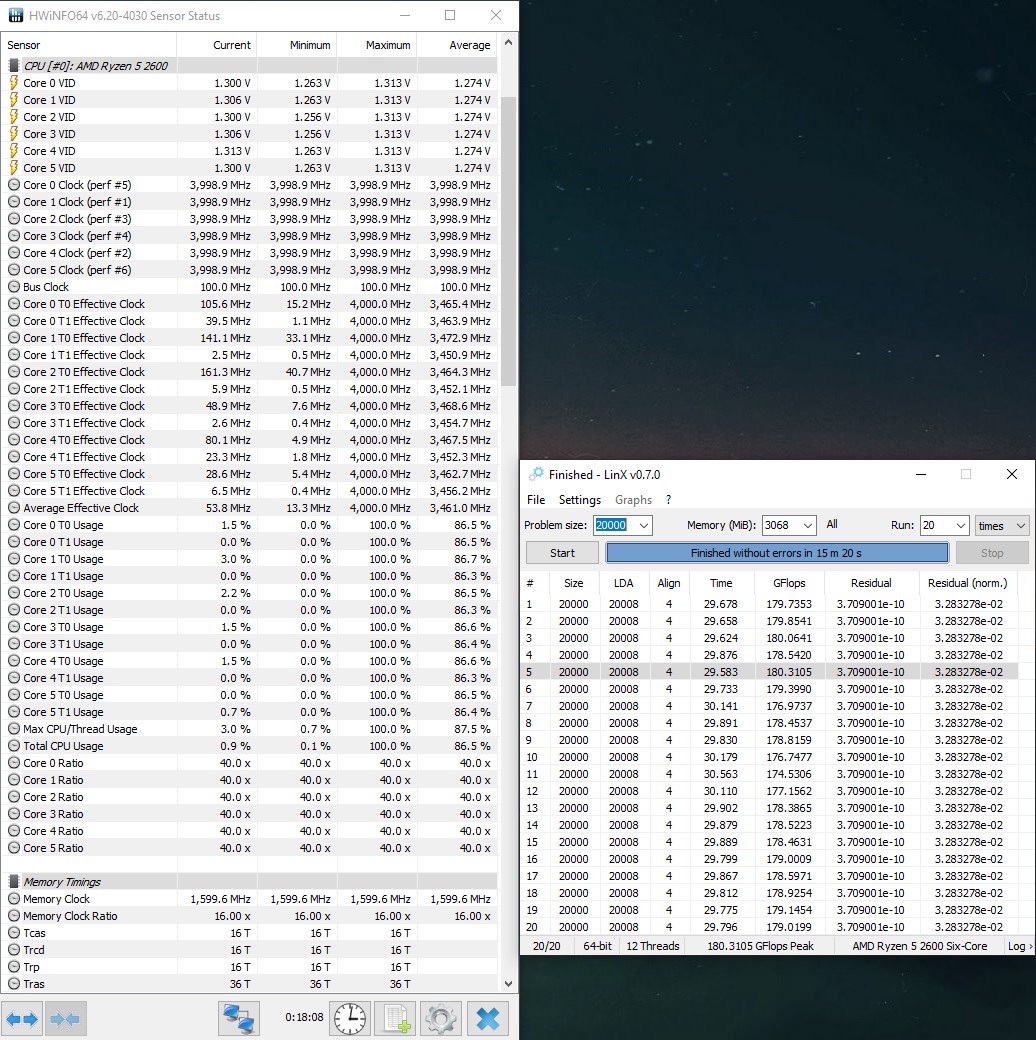Expand the Log panel in LinX status bar
1036x1040 pixels.
coord(1020,946)
